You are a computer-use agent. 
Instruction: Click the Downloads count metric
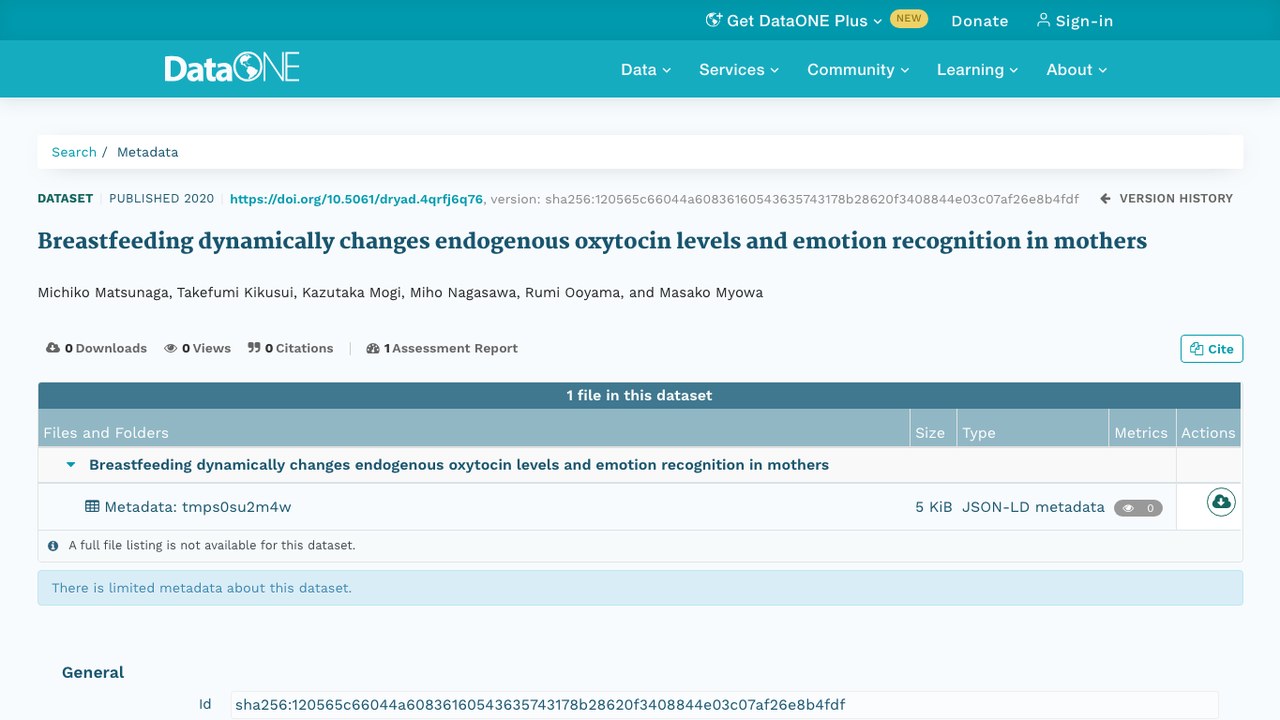pyautogui.click(x=96, y=348)
